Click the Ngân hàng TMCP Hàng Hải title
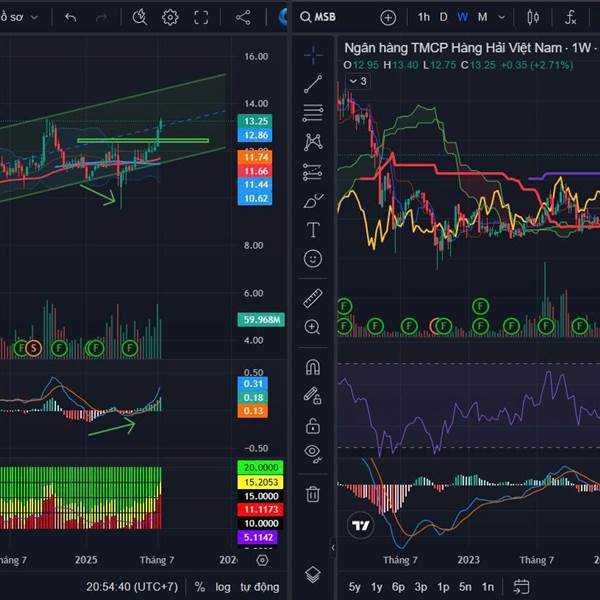This screenshot has height=600, width=600. (x=453, y=48)
